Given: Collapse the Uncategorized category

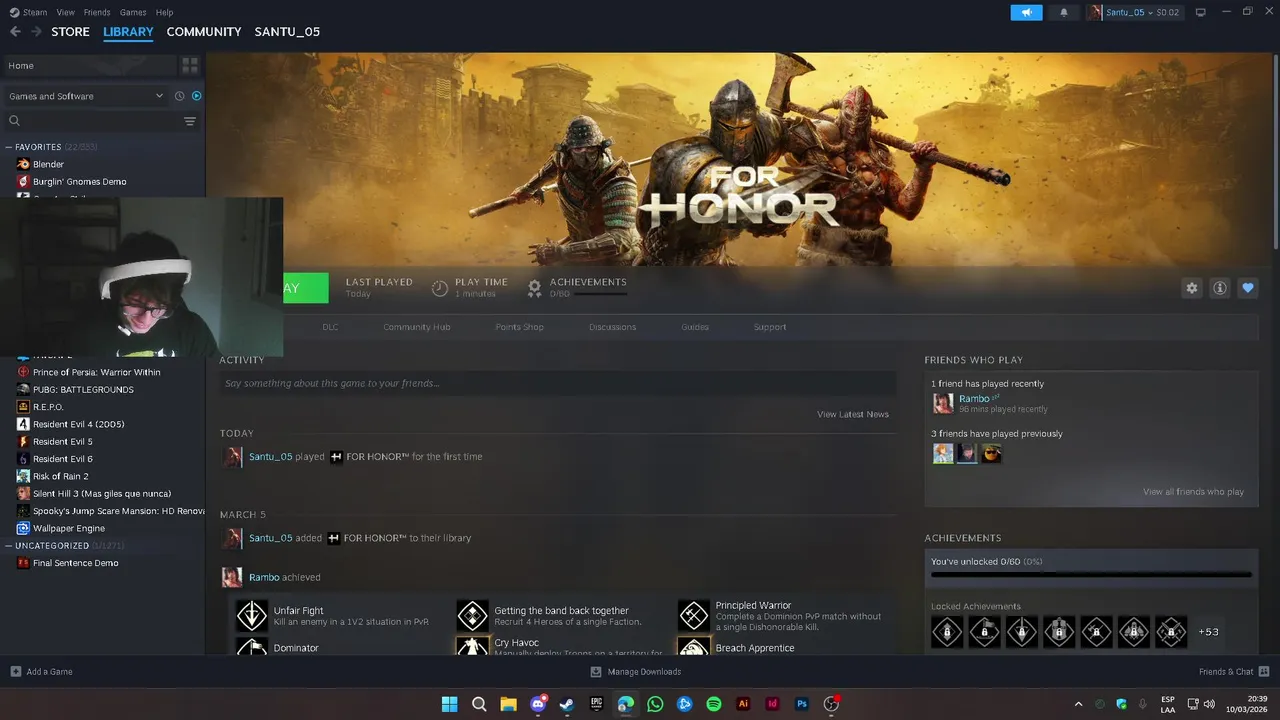Looking at the screenshot, I should [9, 546].
